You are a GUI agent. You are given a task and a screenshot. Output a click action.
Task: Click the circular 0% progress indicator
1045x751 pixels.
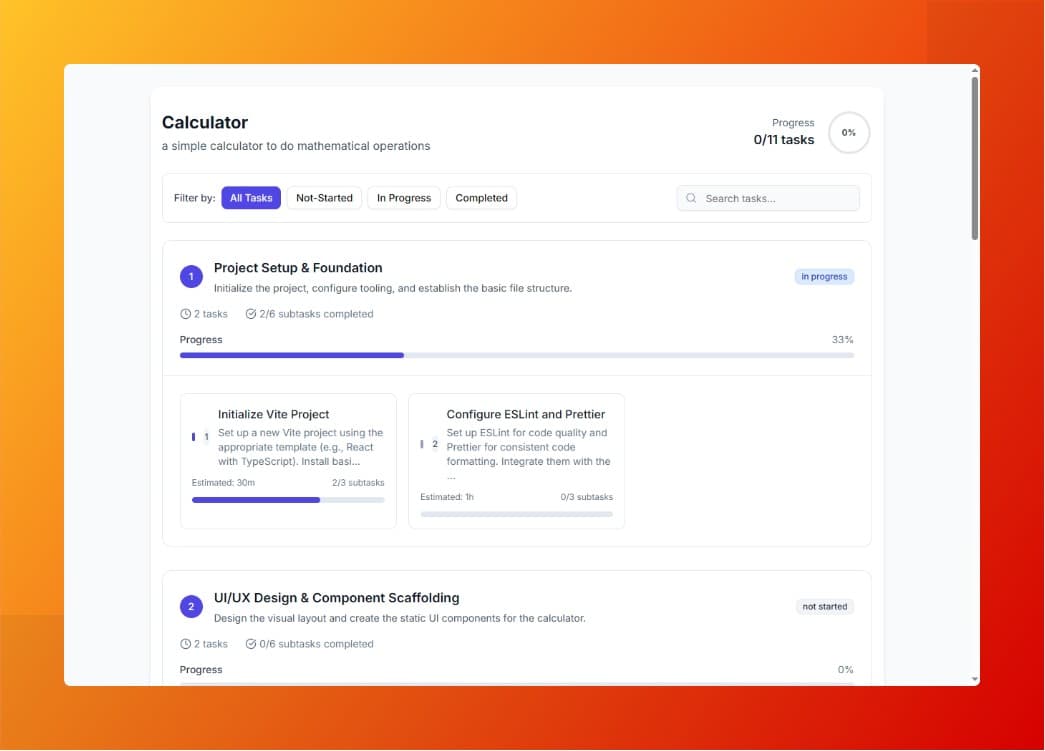click(x=849, y=132)
